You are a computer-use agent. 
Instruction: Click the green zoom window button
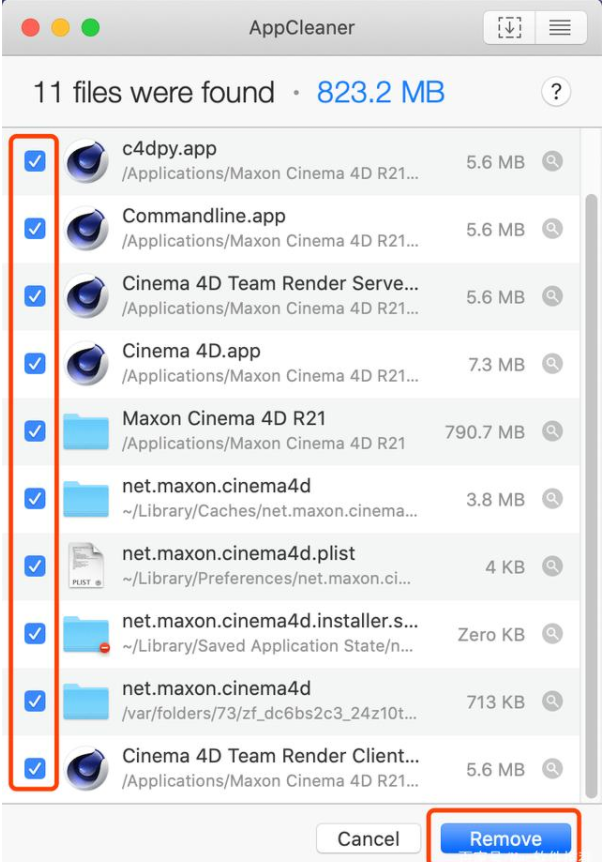[x=91, y=28]
